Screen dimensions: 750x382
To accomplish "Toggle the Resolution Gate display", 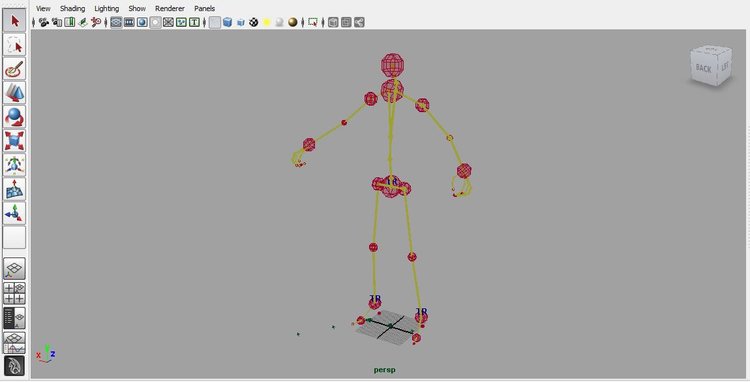I will pos(142,22).
